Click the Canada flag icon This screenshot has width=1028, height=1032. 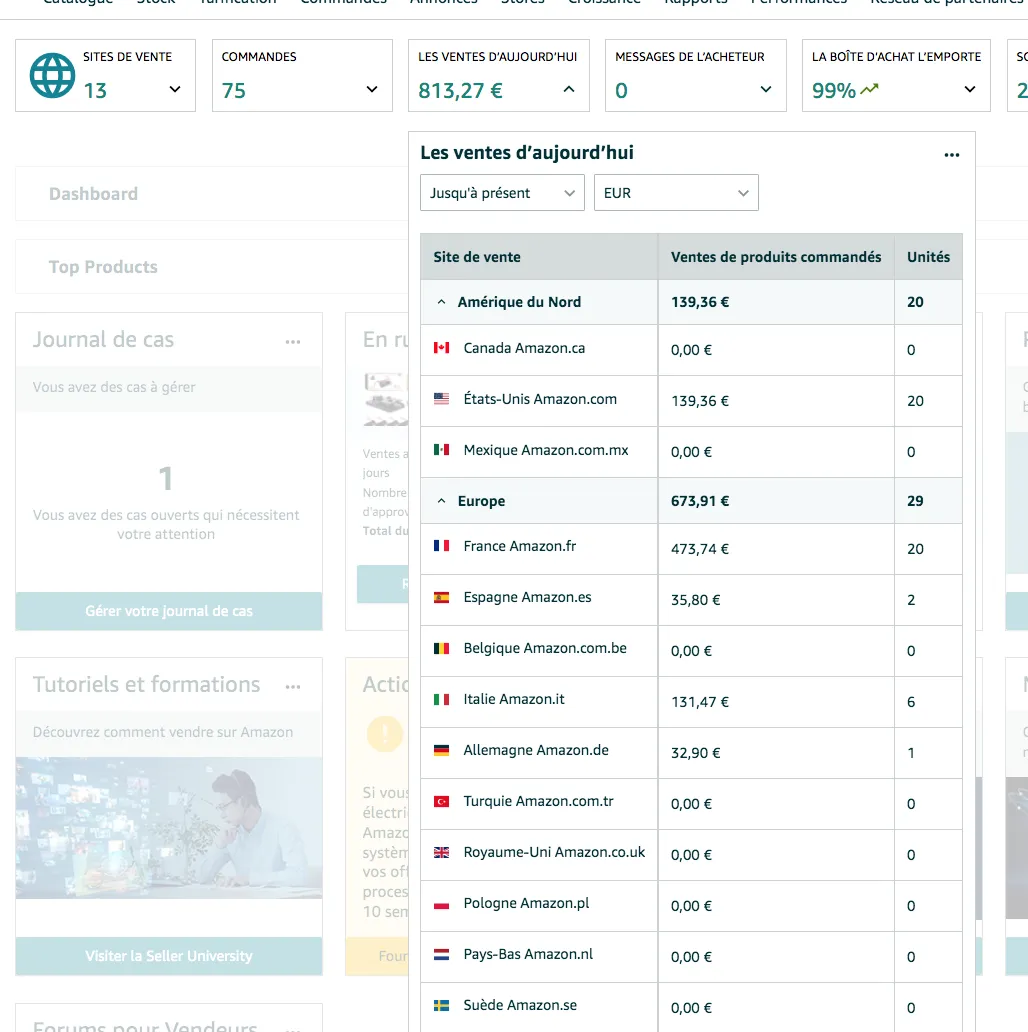[x=442, y=348]
